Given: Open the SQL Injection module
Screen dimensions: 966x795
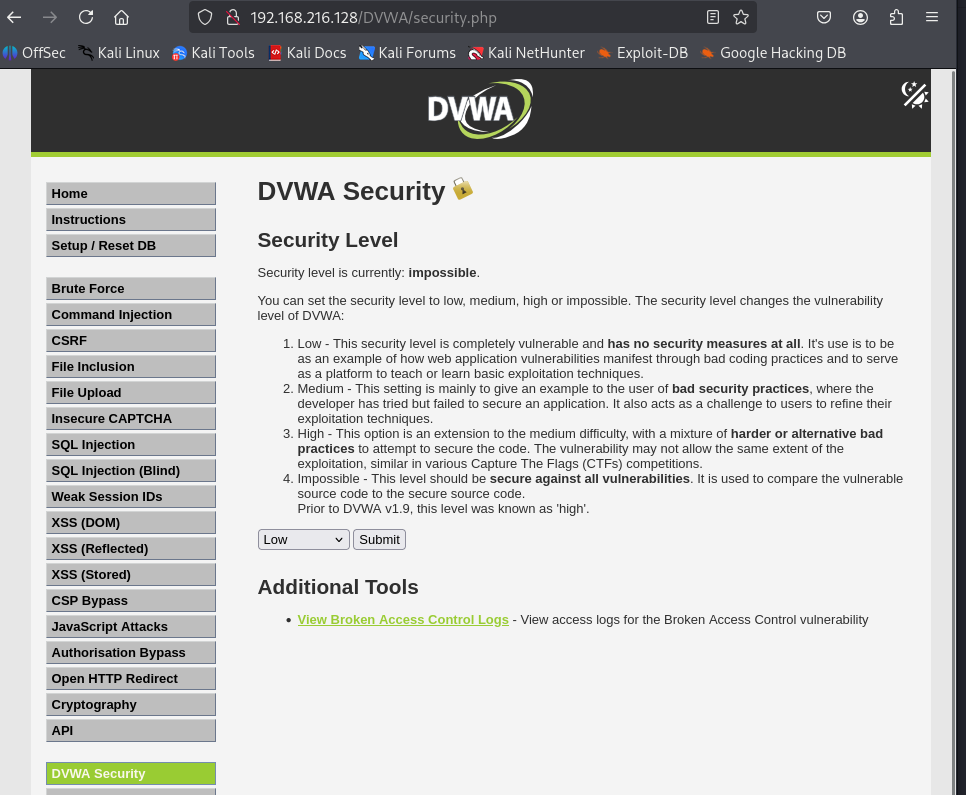Looking at the screenshot, I should [131, 444].
